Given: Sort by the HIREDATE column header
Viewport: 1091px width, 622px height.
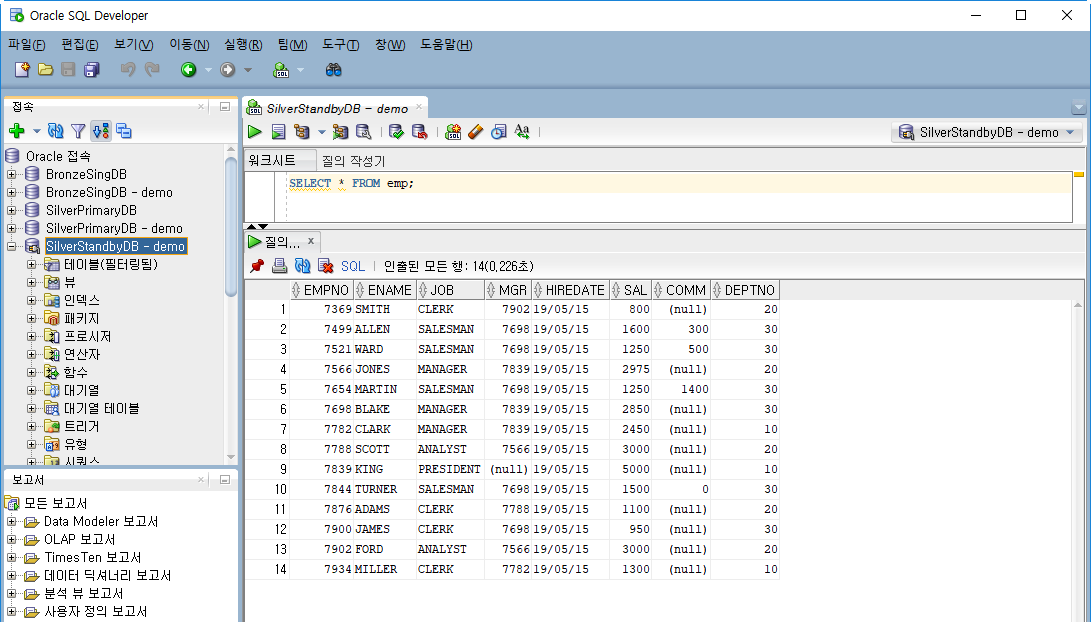Looking at the screenshot, I should click(x=570, y=290).
